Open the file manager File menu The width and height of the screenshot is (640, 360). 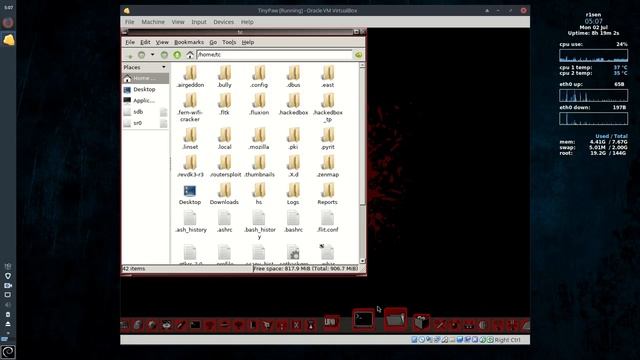(130, 42)
